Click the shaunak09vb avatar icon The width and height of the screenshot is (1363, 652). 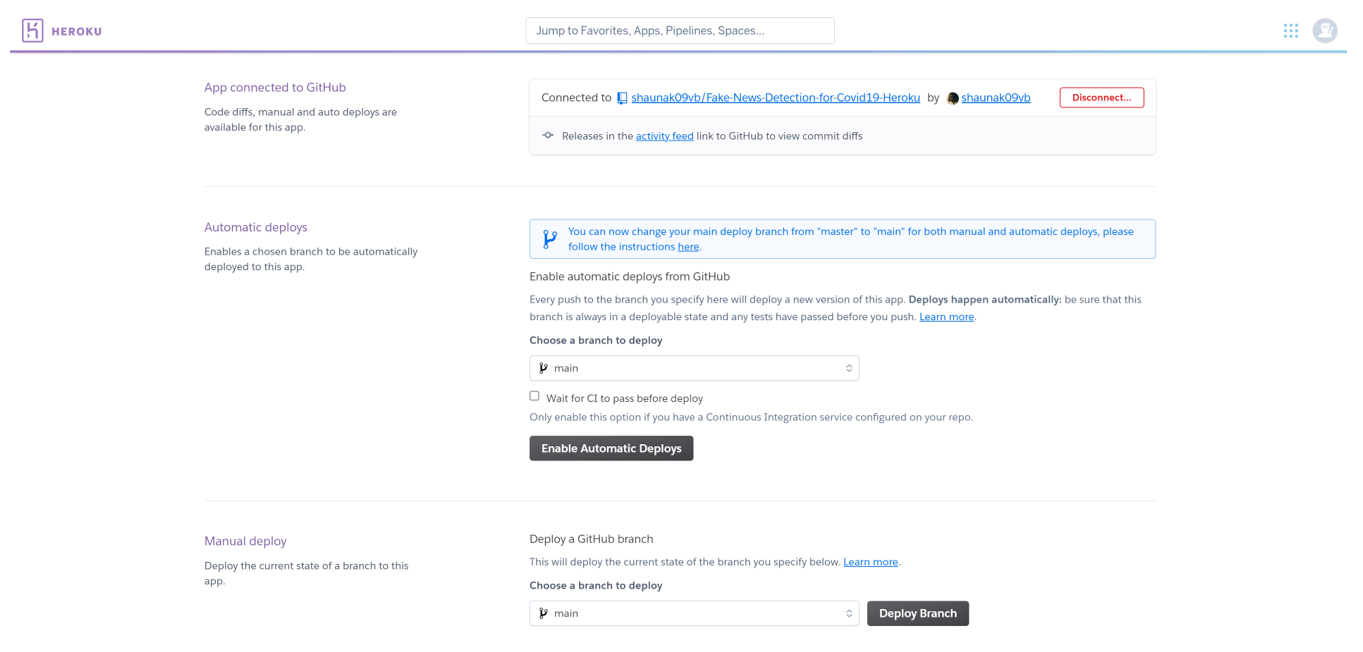point(953,98)
